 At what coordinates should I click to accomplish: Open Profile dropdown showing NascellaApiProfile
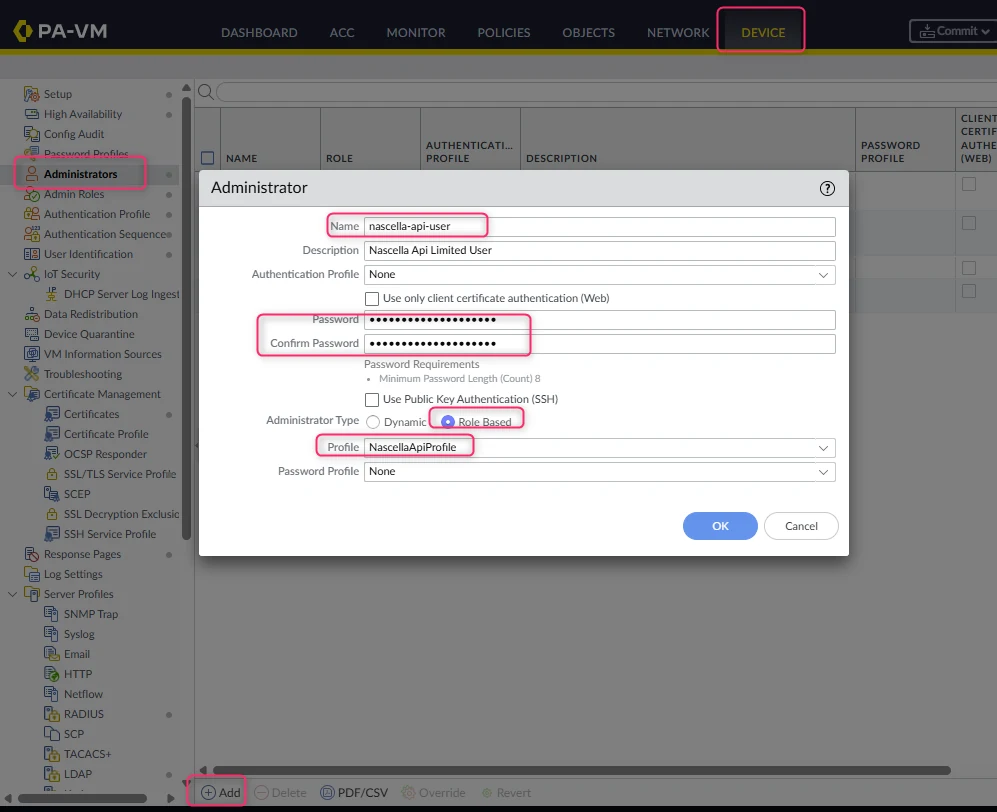point(823,448)
